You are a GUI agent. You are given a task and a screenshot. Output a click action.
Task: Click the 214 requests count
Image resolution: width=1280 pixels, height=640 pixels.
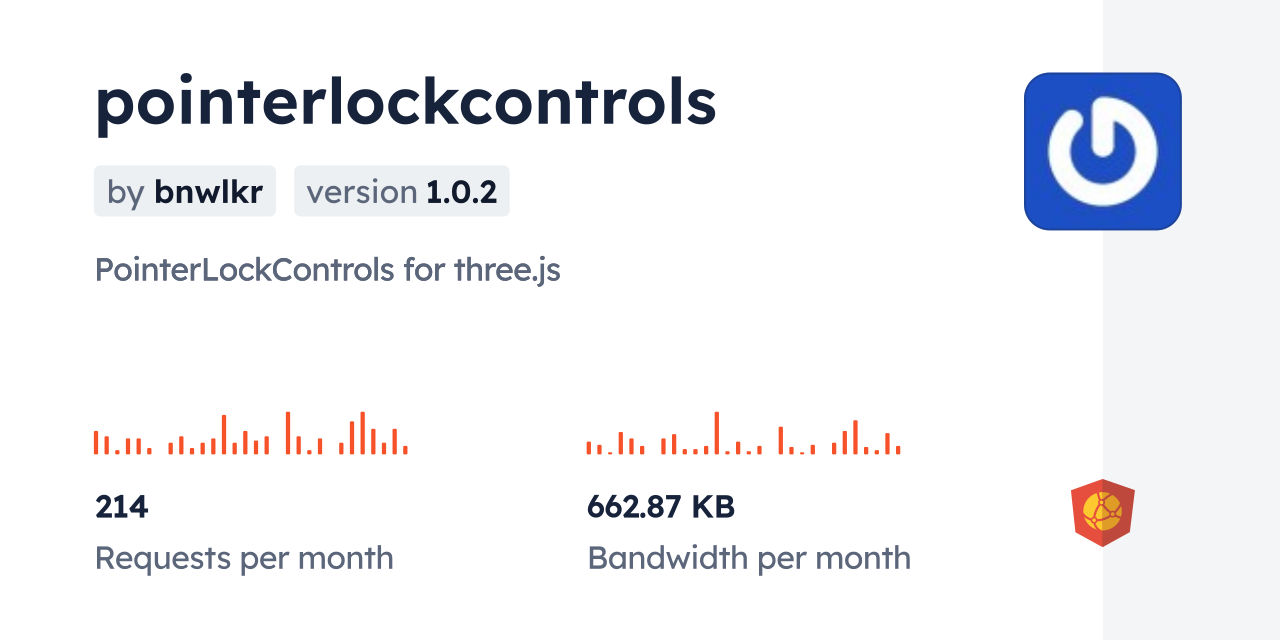click(x=121, y=507)
